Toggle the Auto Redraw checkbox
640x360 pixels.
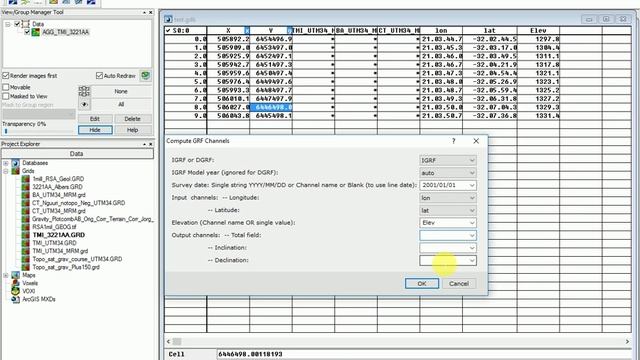[x=99, y=76]
